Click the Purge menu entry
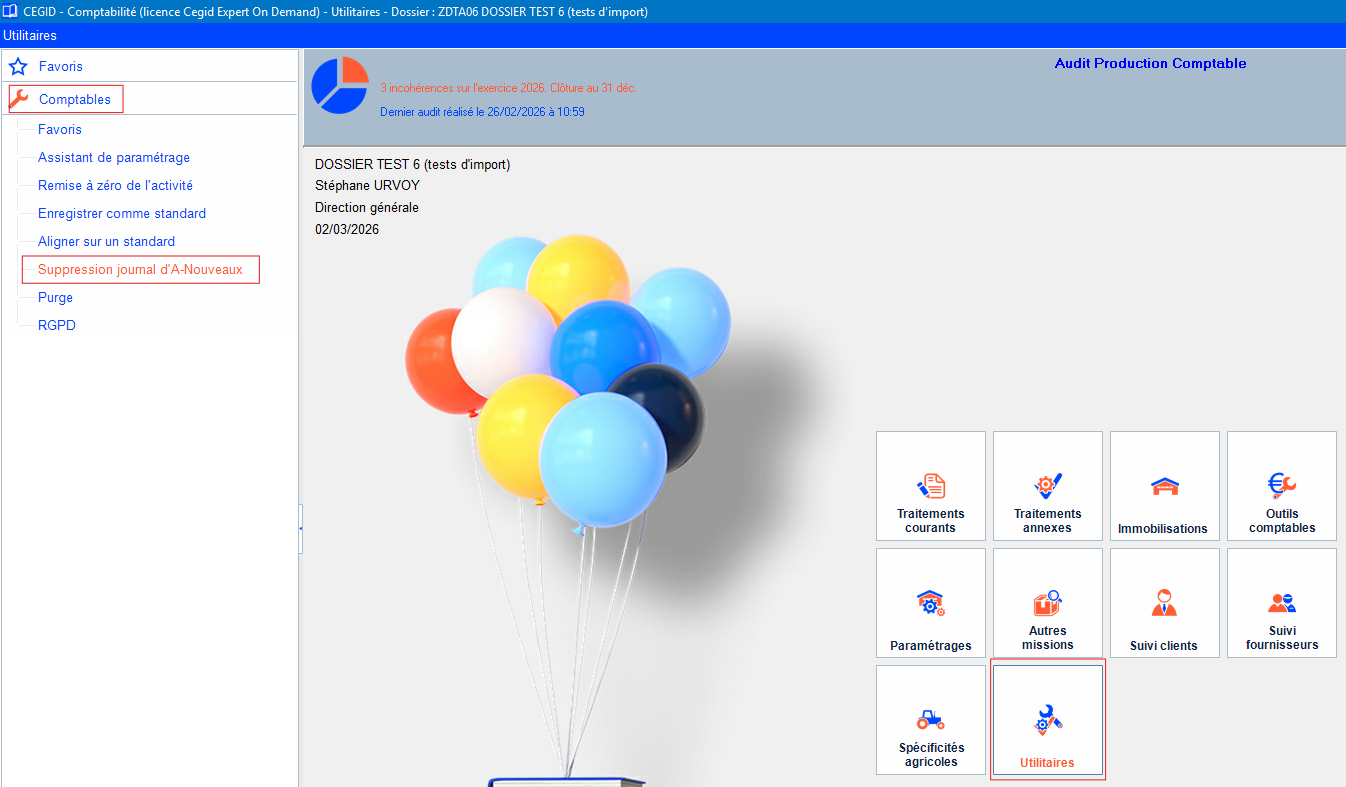This screenshot has width=1346, height=787. [55, 297]
